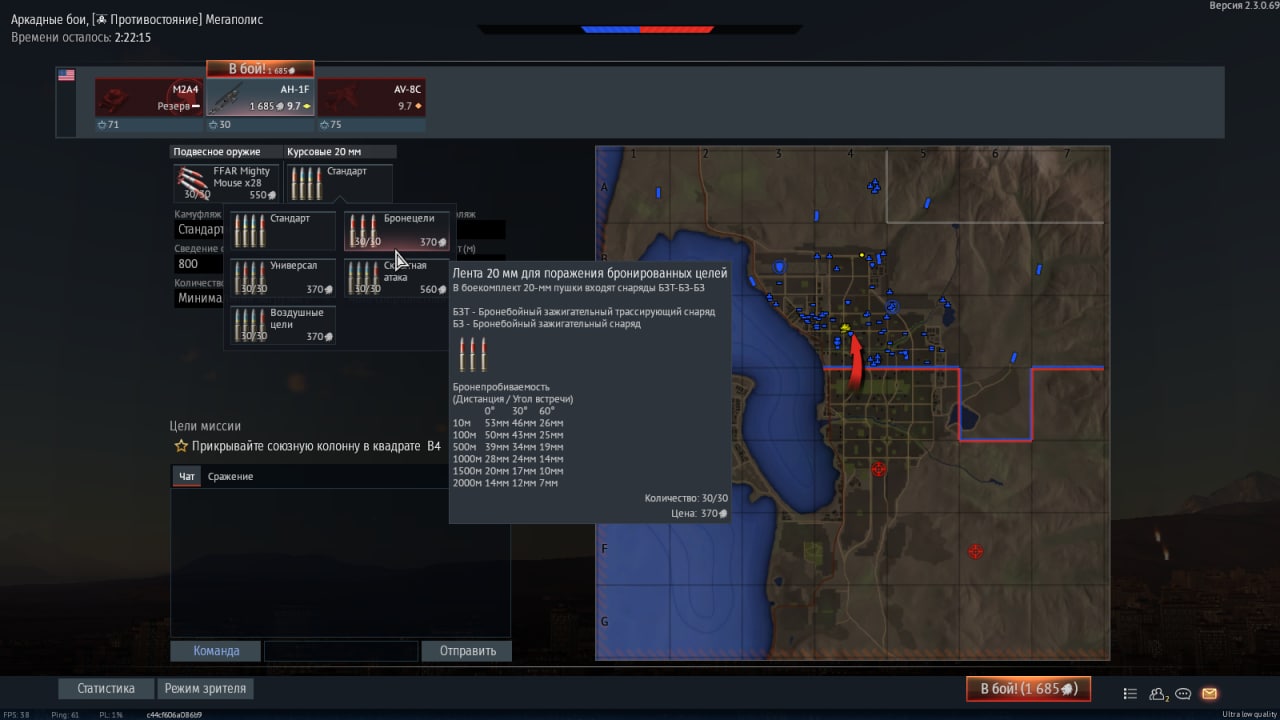
Task: Choose the Универсал ammo belt
Action: pos(283,277)
